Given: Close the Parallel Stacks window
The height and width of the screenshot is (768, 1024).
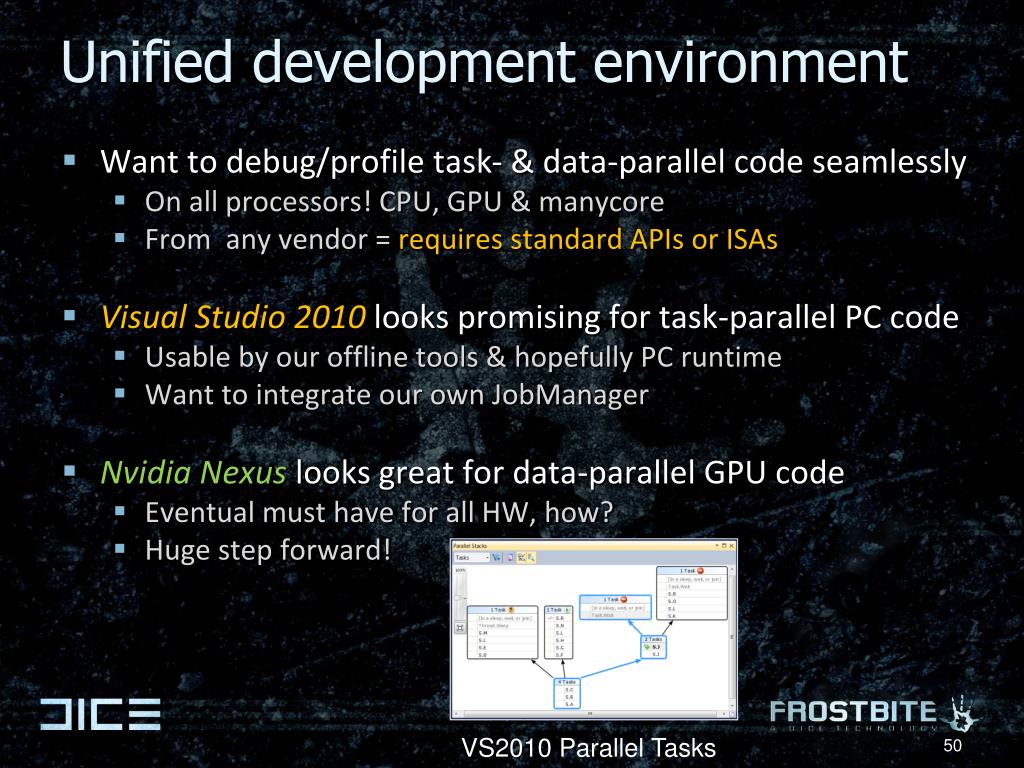Looking at the screenshot, I should tap(731, 546).
